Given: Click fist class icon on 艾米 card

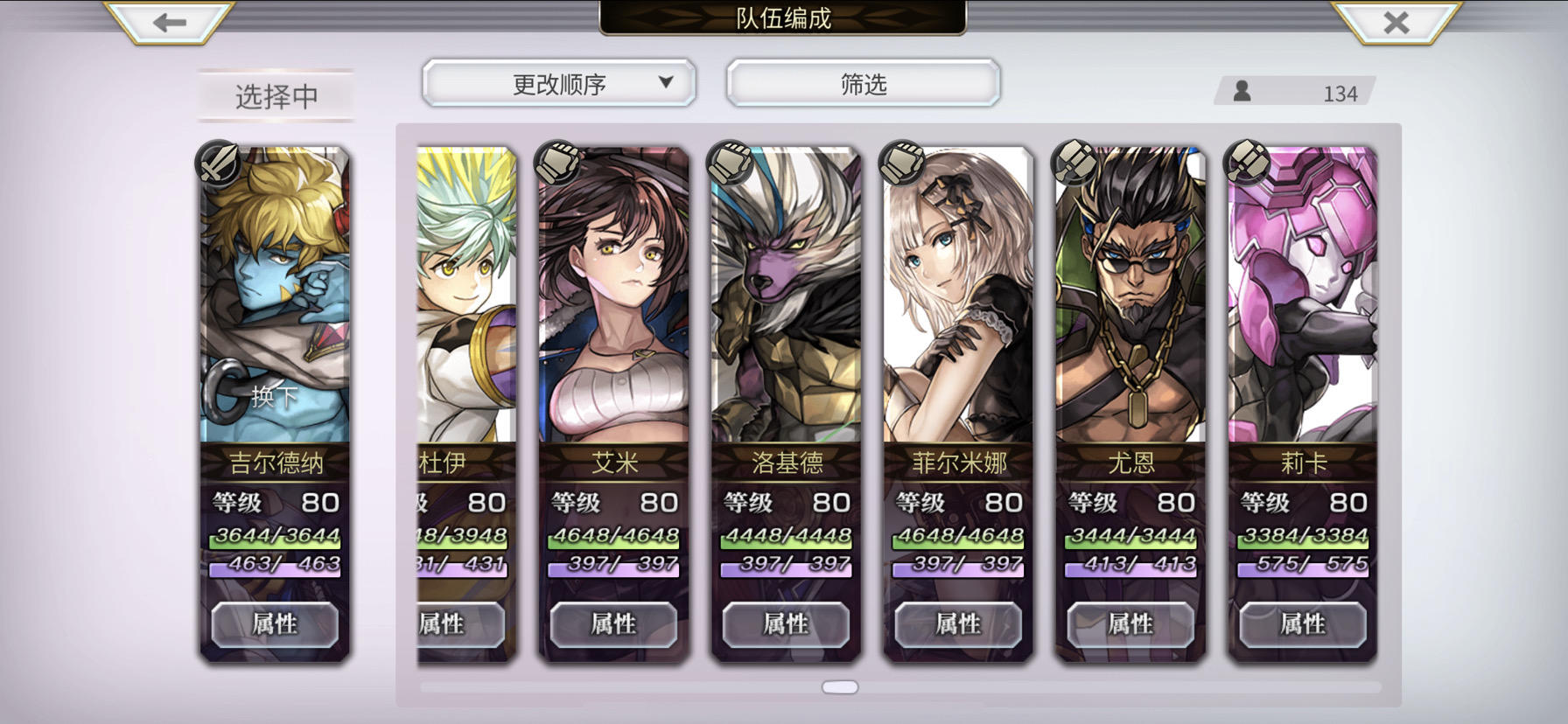Looking at the screenshot, I should point(557,163).
